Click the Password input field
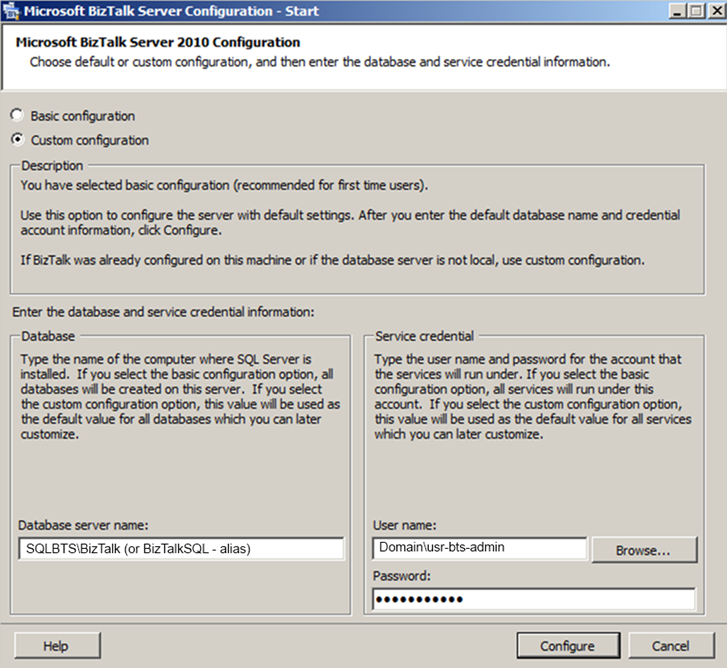 (x=533, y=599)
